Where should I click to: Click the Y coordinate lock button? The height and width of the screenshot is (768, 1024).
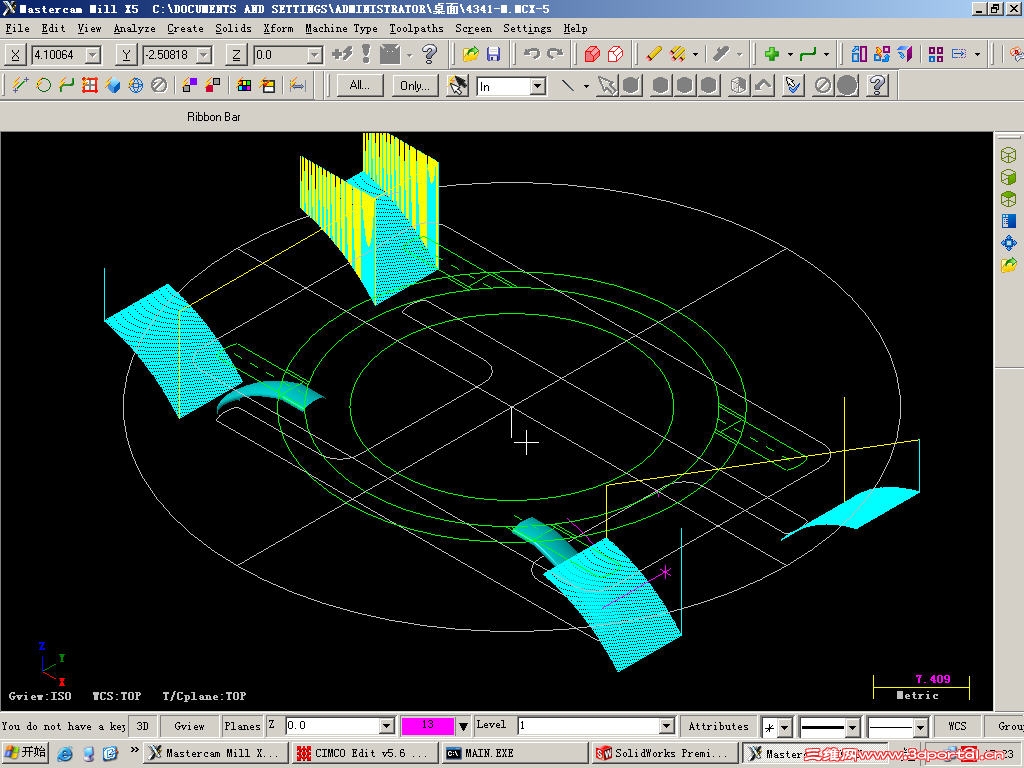[x=125, y=55]
